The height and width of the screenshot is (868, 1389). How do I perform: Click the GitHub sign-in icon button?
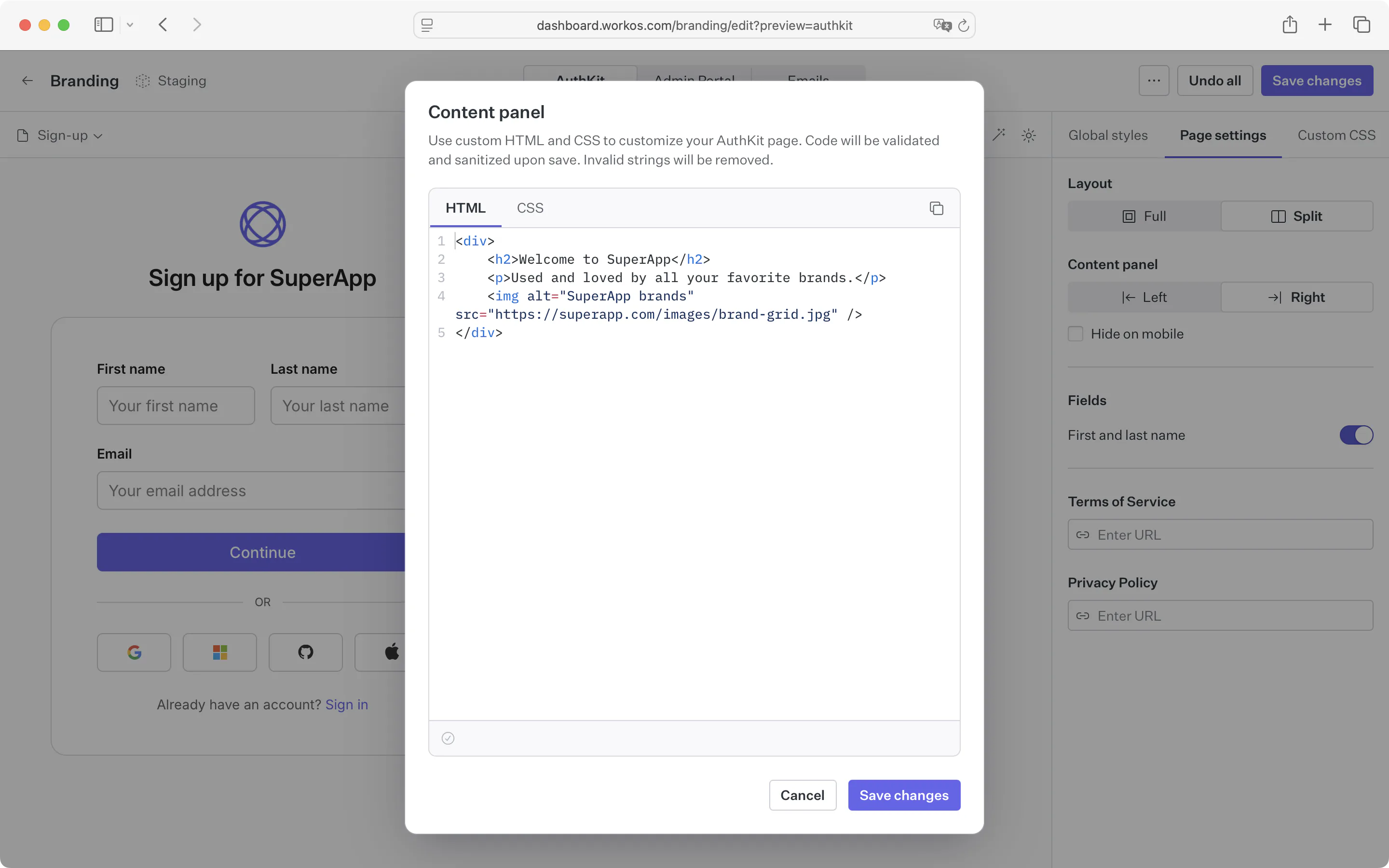click(306, 652)
